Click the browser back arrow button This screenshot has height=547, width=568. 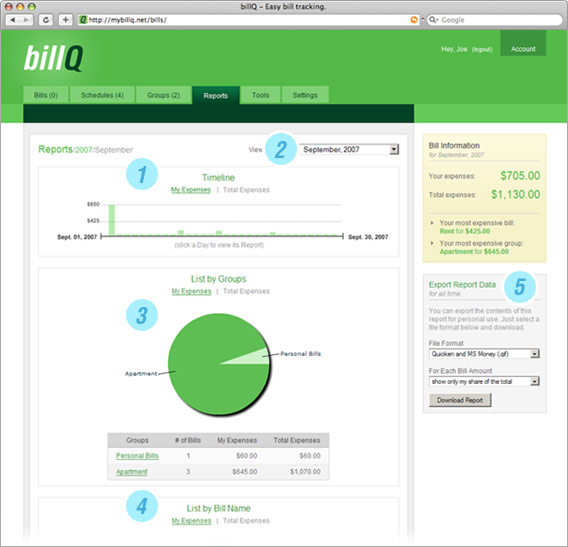pos(13,20)
